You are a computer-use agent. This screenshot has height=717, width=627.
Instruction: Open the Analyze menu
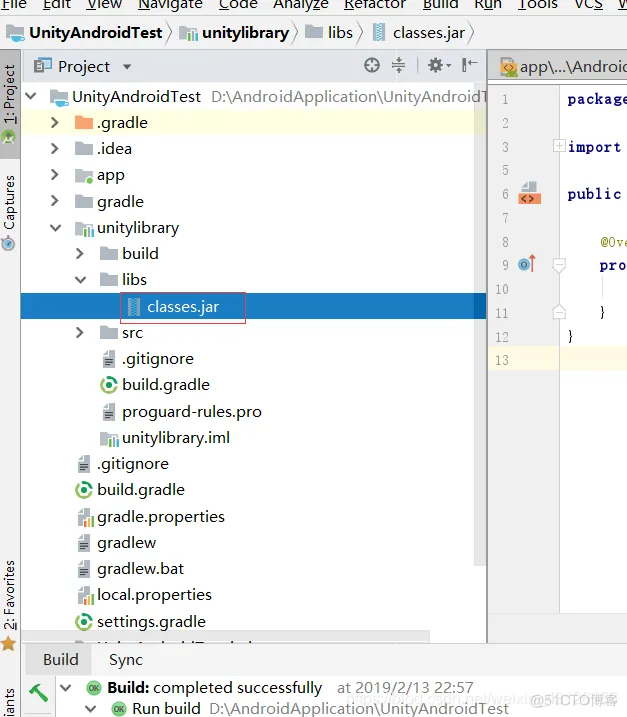[301, 4]
